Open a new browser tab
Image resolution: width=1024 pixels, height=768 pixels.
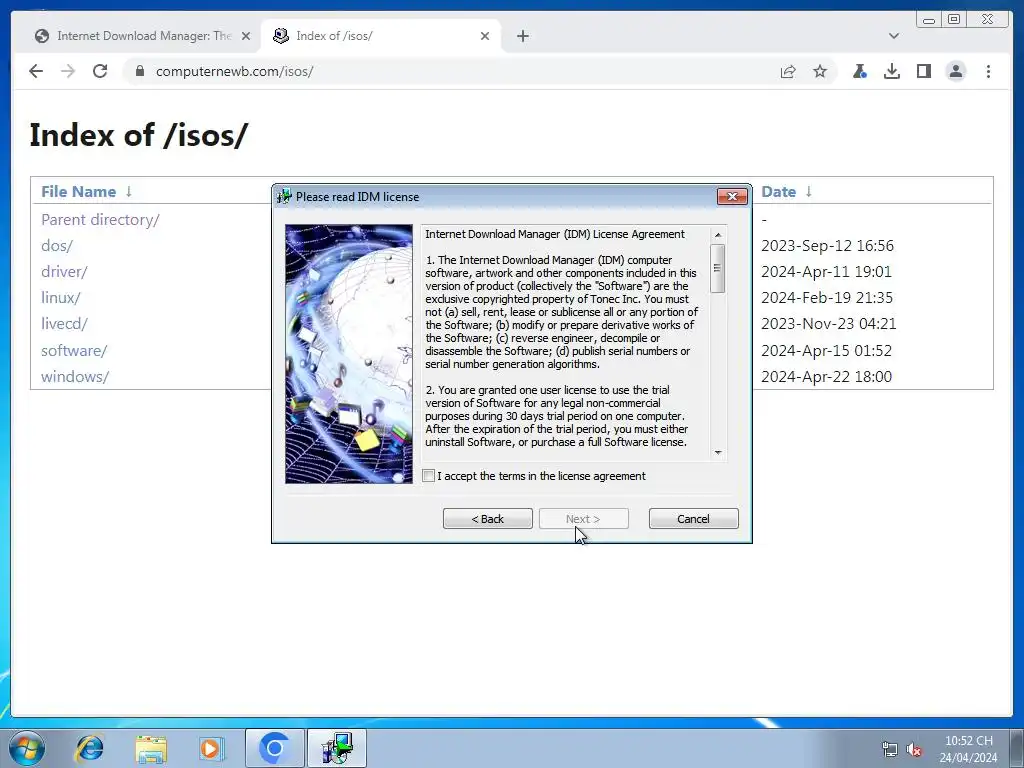(522, 36)
